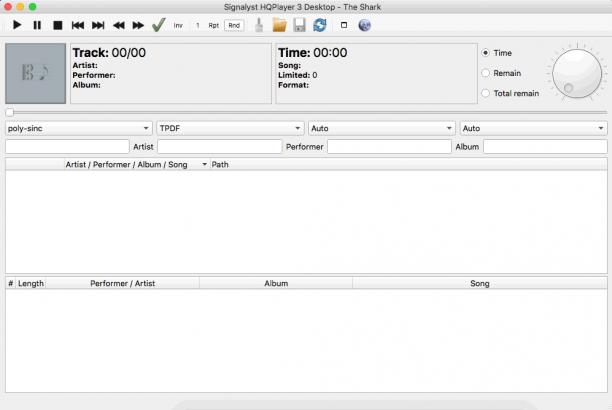612x410 pixels.
Task: Click the Artist filter input field
Action: click(x=219, y=147)
